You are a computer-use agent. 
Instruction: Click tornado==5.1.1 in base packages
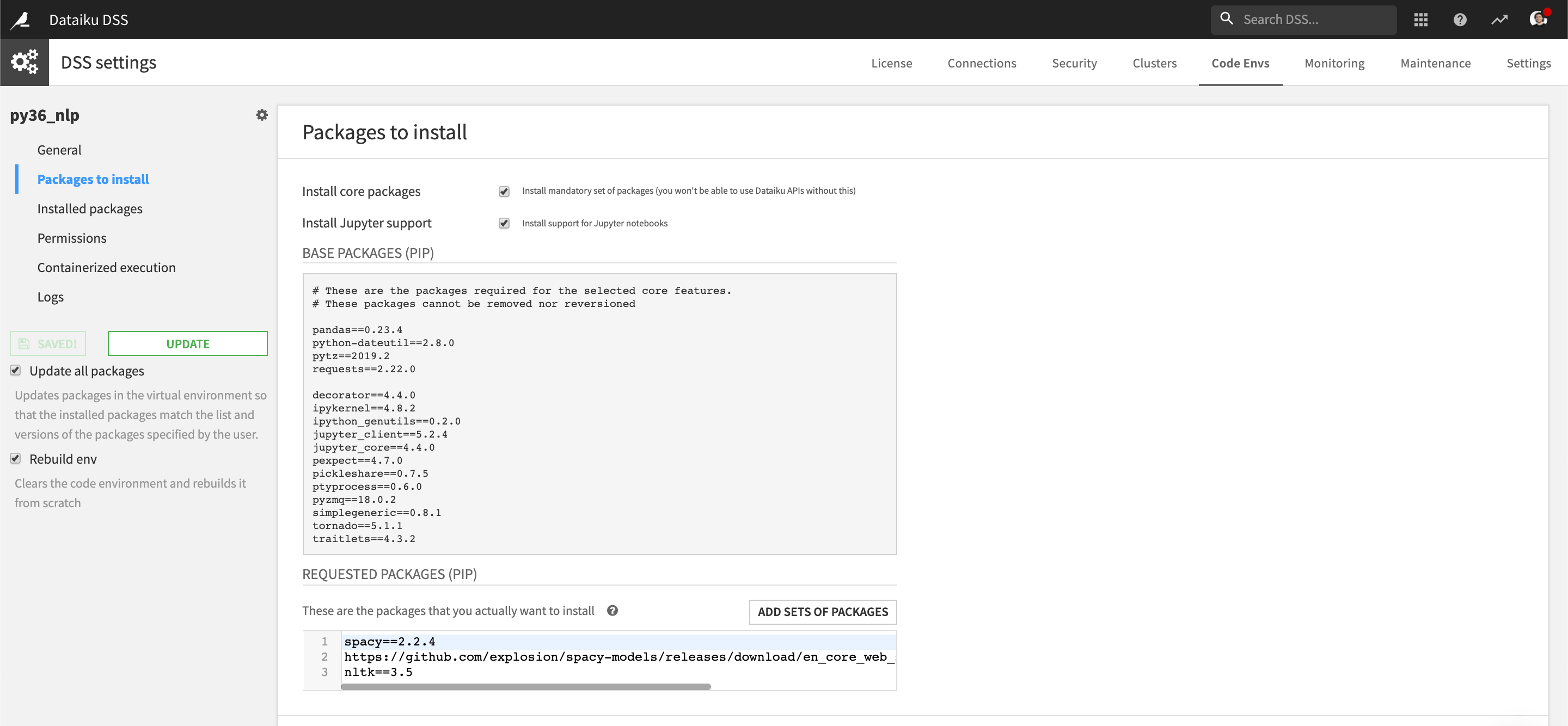[357, 526]
